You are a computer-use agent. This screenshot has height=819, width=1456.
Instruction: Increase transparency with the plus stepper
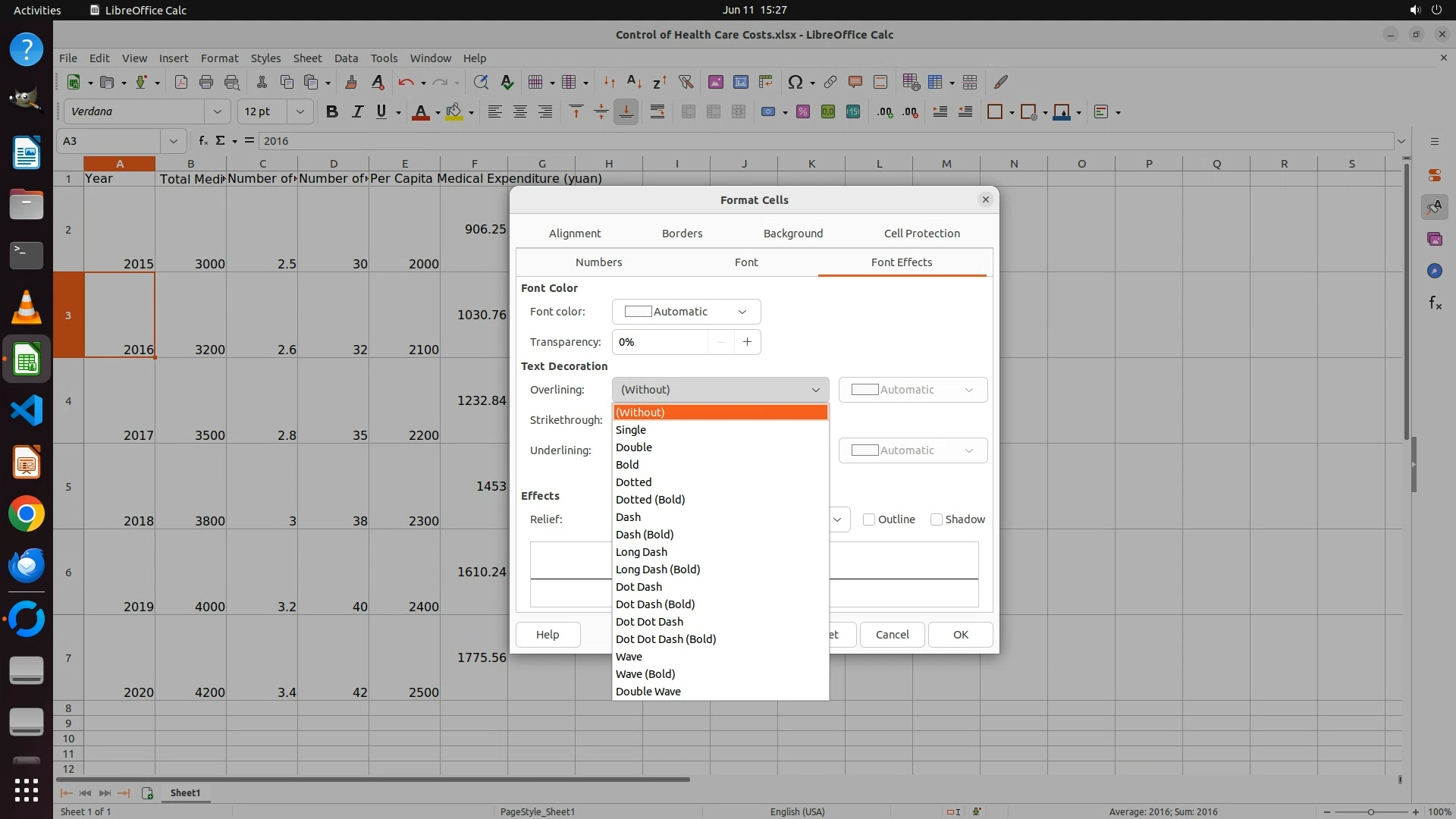tap(747, 342)
